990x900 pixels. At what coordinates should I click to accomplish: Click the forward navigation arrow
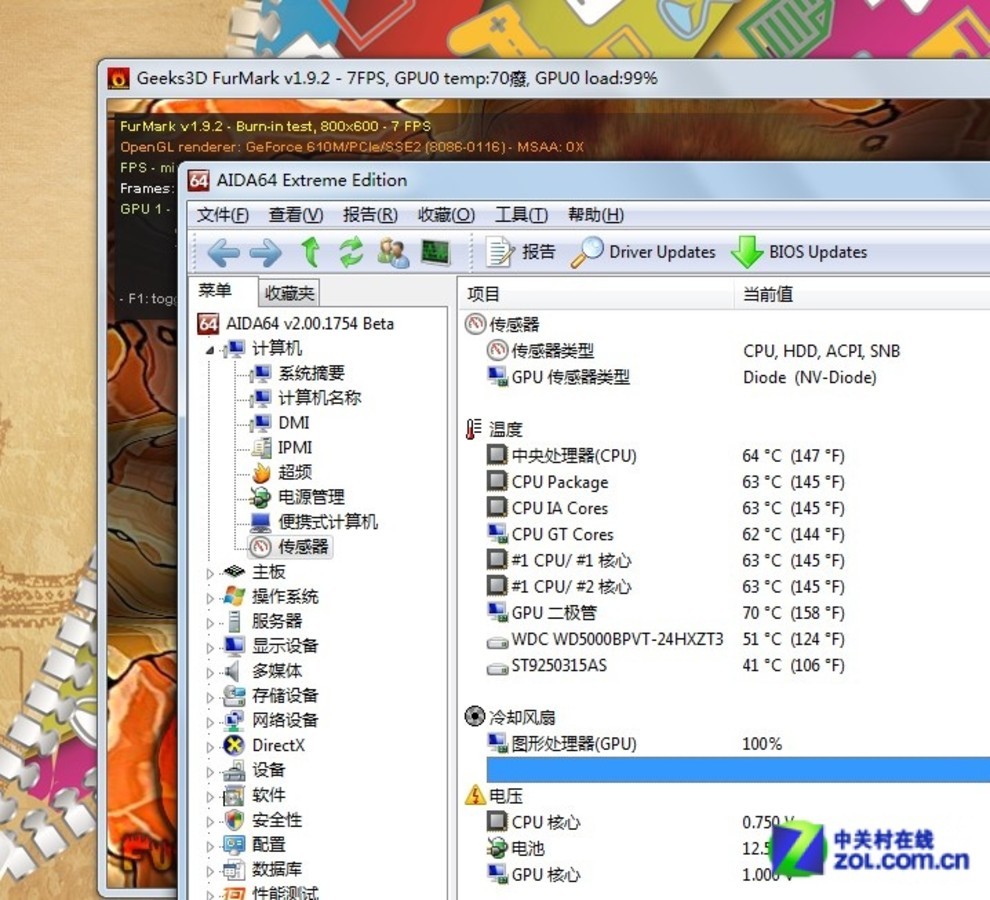tap(264, 252)
